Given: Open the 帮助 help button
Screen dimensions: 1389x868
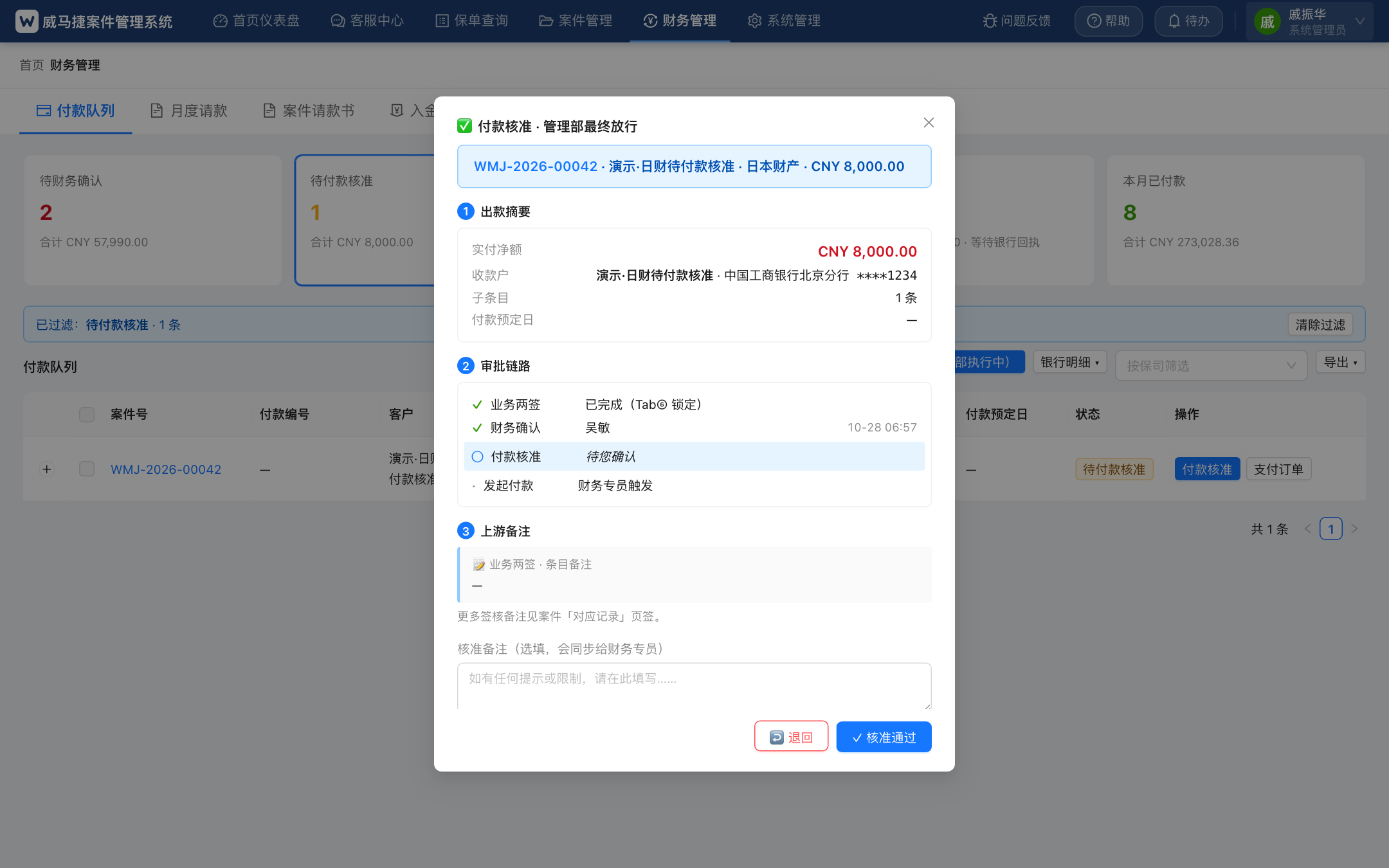Looking at the screenshot, I should tap(1109, 21).
